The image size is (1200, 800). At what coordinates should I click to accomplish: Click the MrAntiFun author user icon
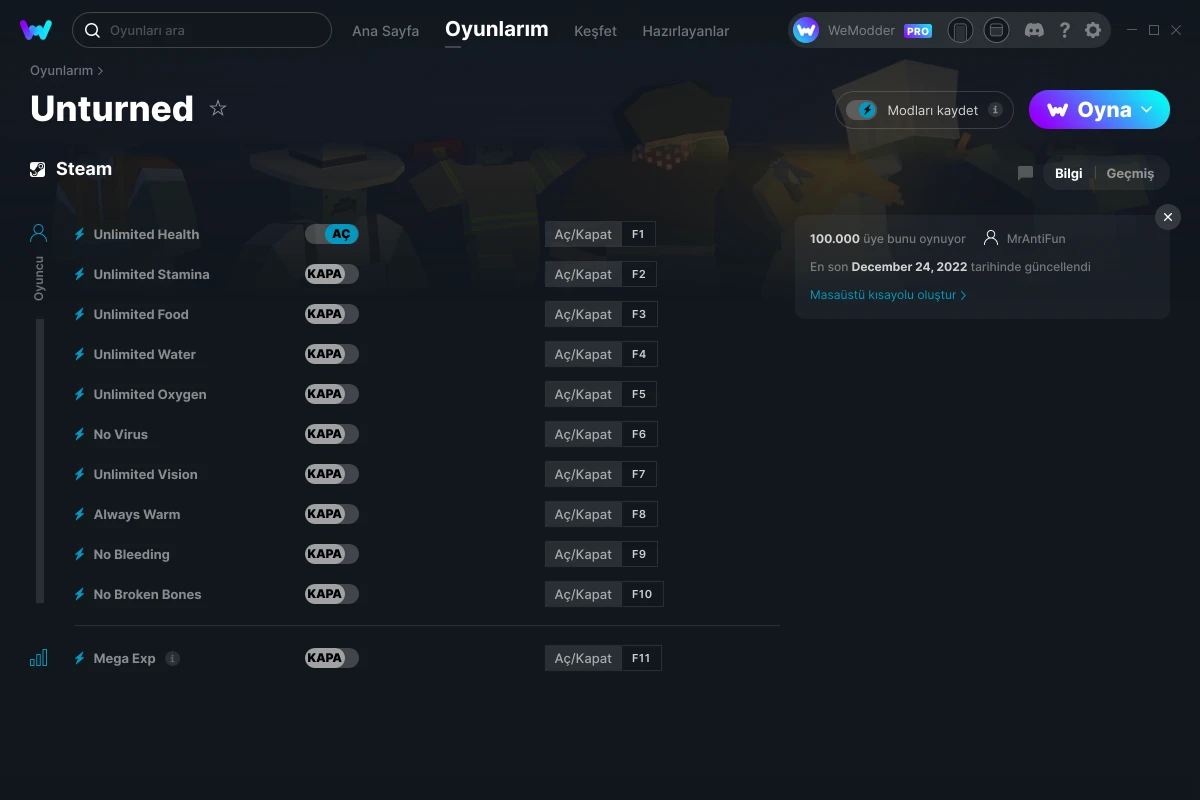point(991,238)
